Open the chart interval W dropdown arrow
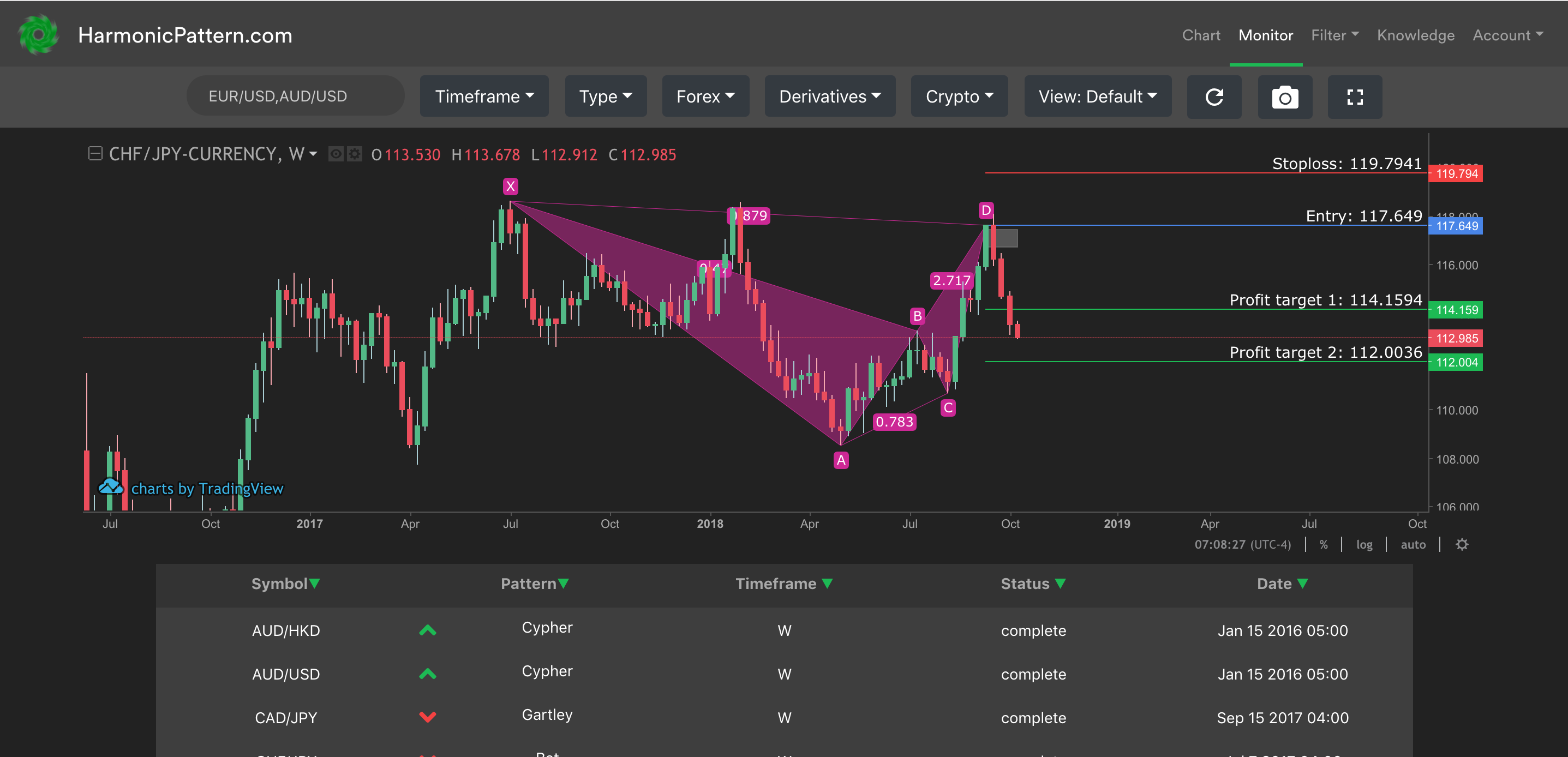The width and height of the screenshot is (1568, 757). pos(313,154)
